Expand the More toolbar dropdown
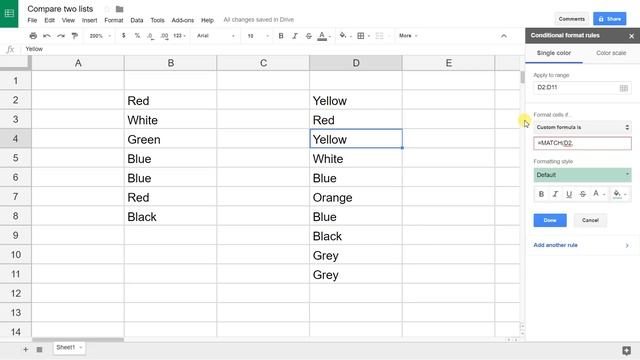This screenshot has height=360, width=640. (408, 36)
